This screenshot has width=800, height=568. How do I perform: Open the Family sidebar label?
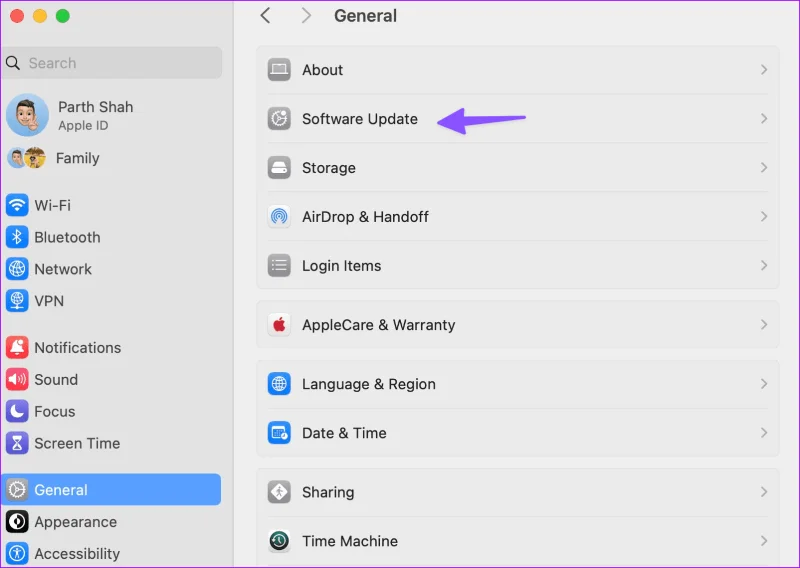click(x=78, y=158)
